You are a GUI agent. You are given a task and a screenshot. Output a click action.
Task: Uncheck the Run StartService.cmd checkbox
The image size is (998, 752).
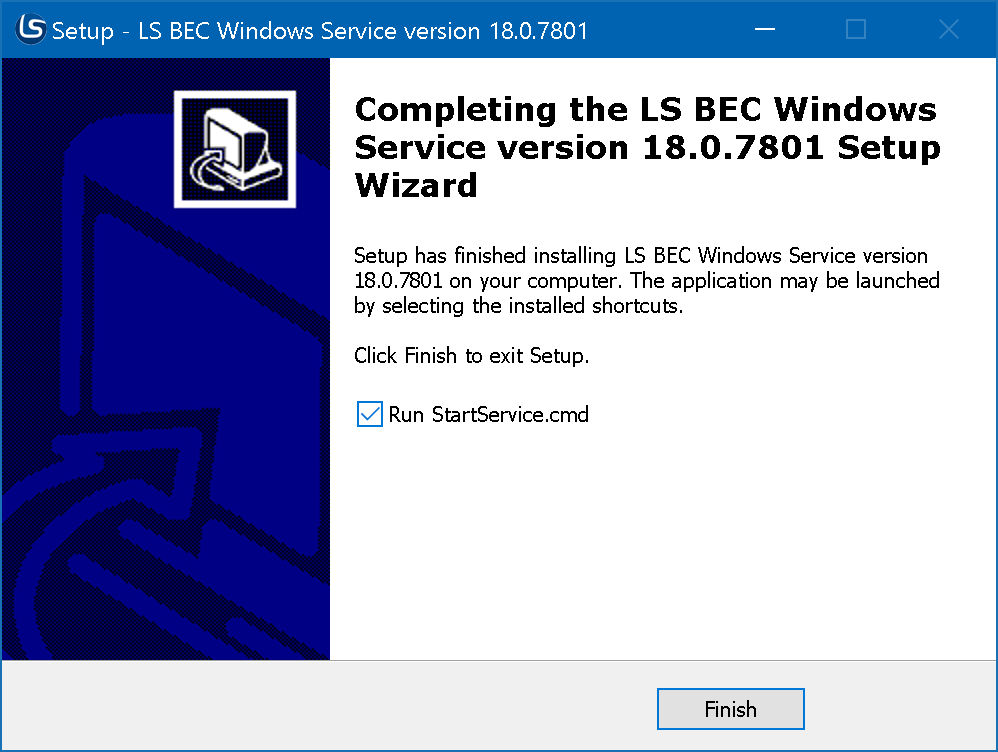(x=370, y=414)
